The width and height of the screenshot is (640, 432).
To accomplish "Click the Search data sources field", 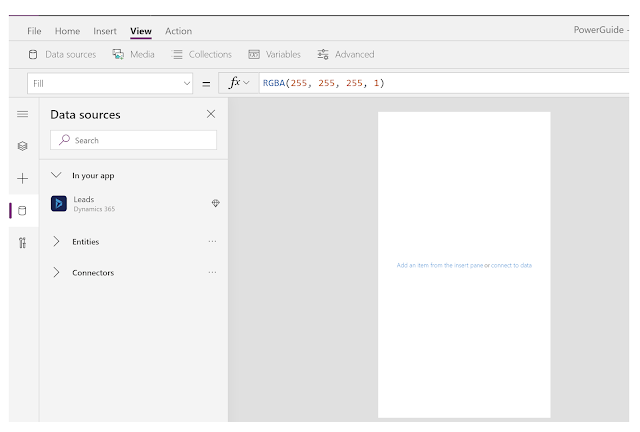I will click(x=133, y=140).
